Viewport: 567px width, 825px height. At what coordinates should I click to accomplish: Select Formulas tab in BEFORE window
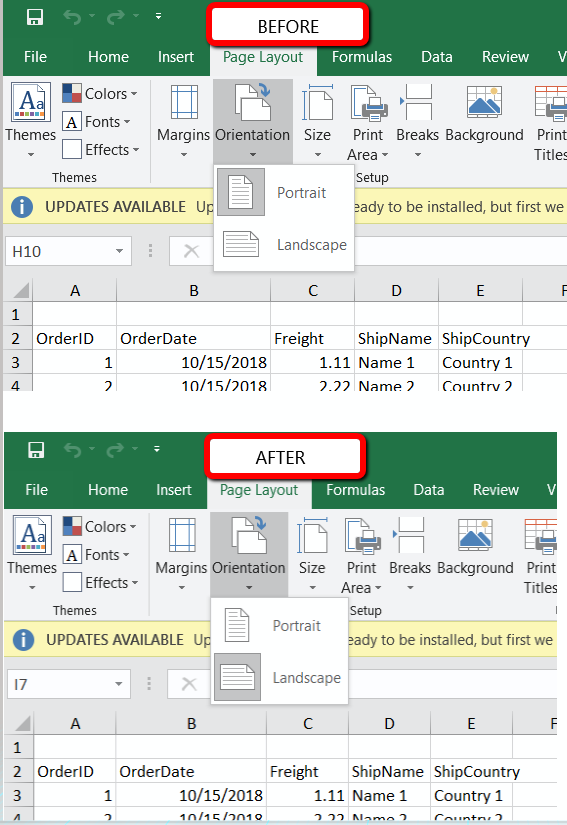pyautogui.click(x=362, y=57)
